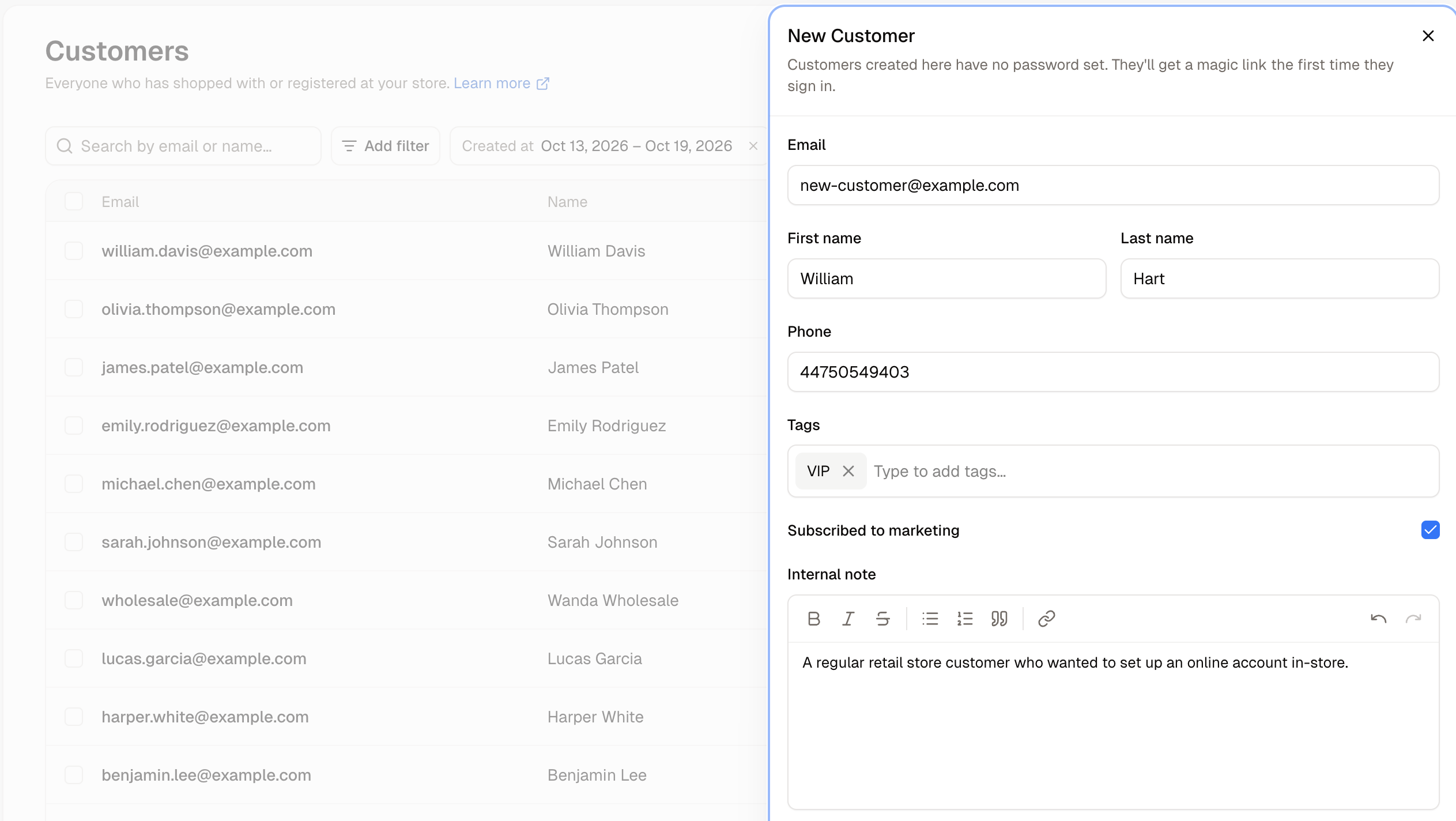
Task: Toggle the select-all customers checkbox
Action: click(x=74, y=201)
